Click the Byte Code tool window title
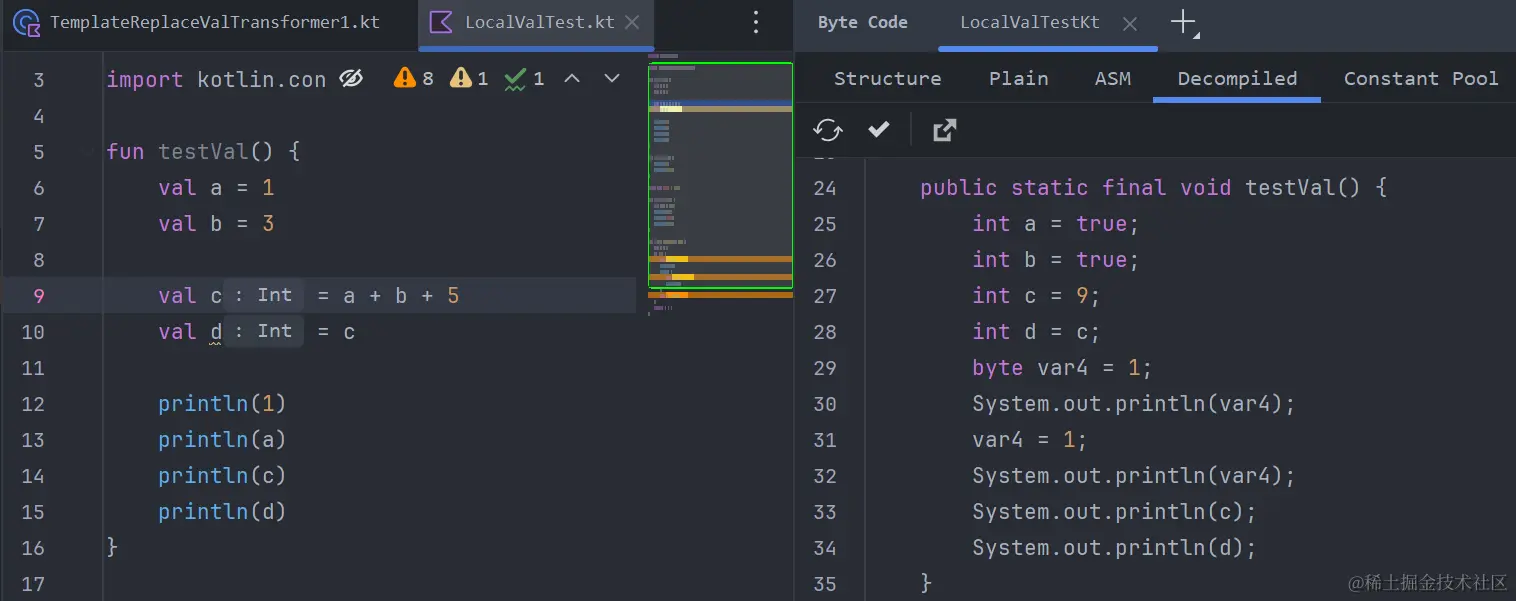This screenshot has width=1516, height=601. click(862, 22)
